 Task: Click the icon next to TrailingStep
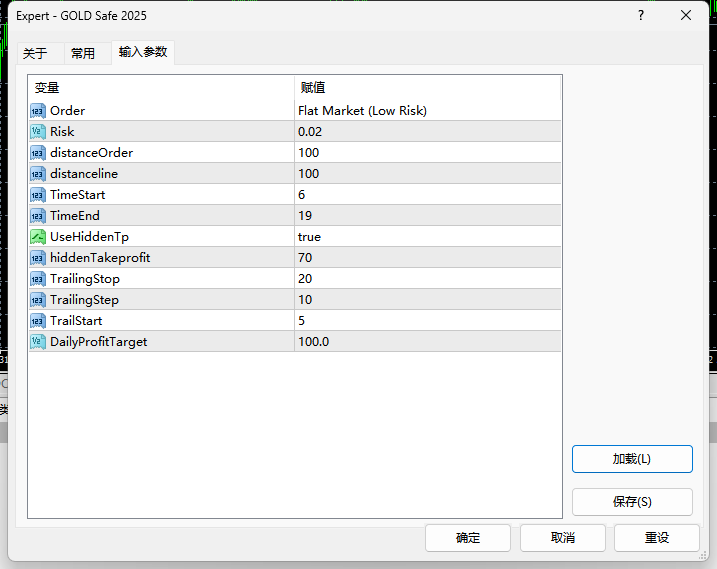click(38, 300)
